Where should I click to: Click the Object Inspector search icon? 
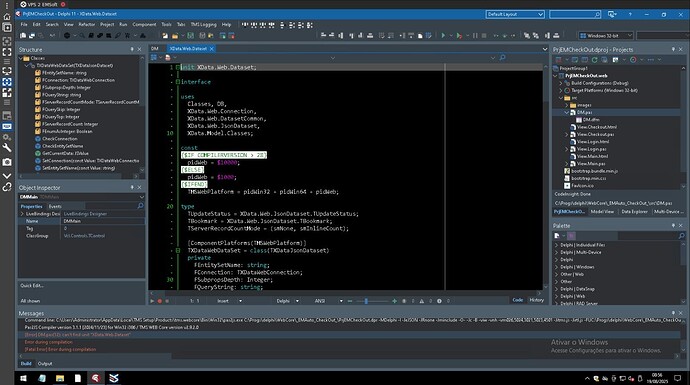[x=140, y=206]
